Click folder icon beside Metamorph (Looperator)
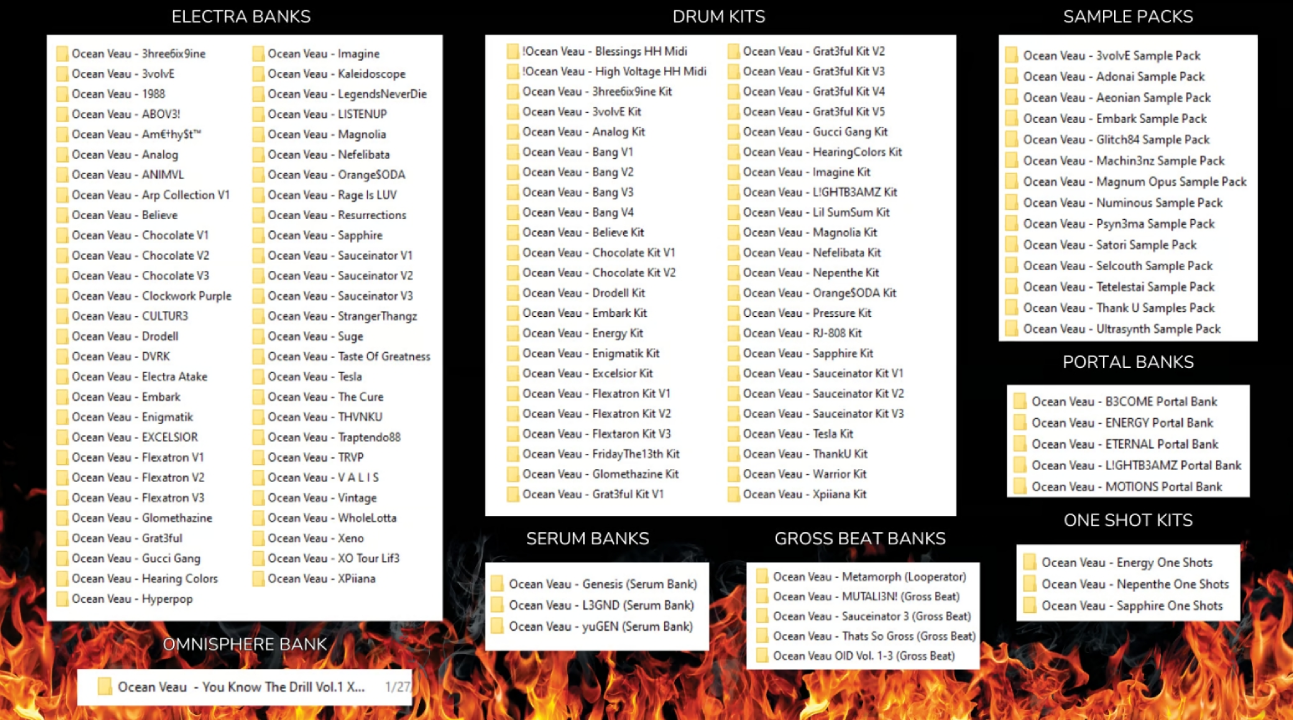The image size is (1293, 720). [762, 577]
